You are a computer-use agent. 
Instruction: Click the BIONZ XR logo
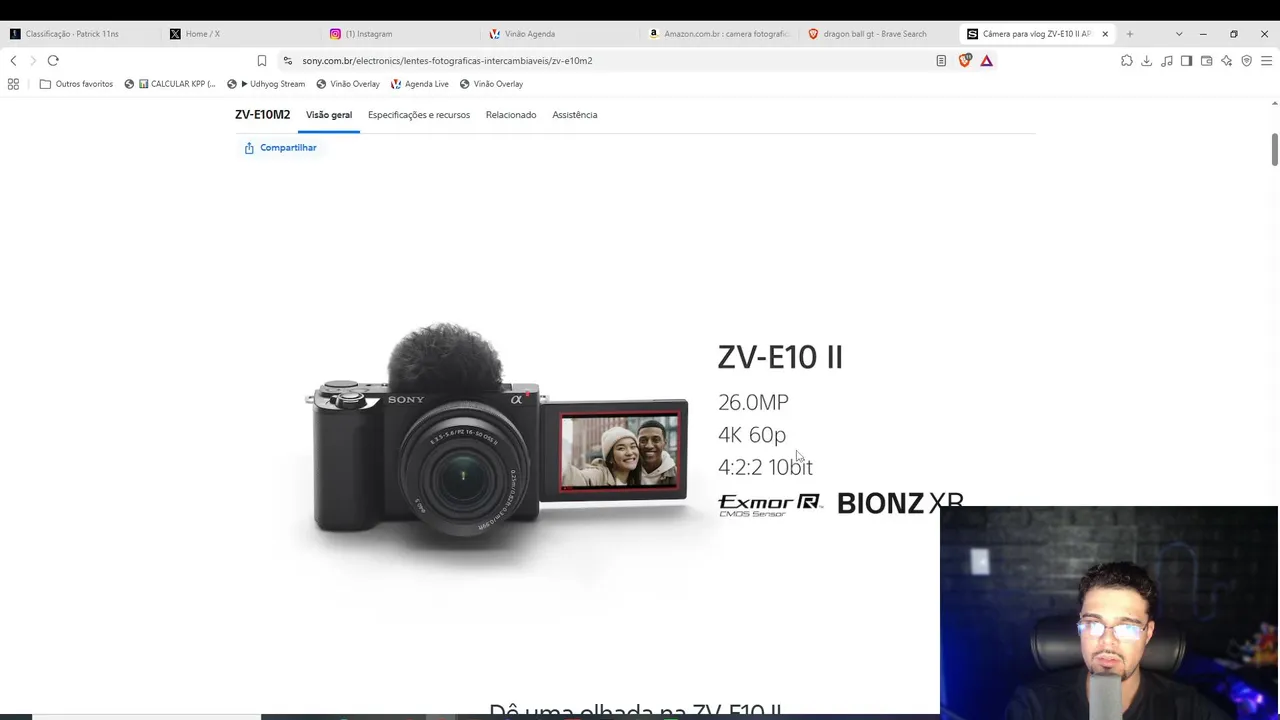click(900, 503)
